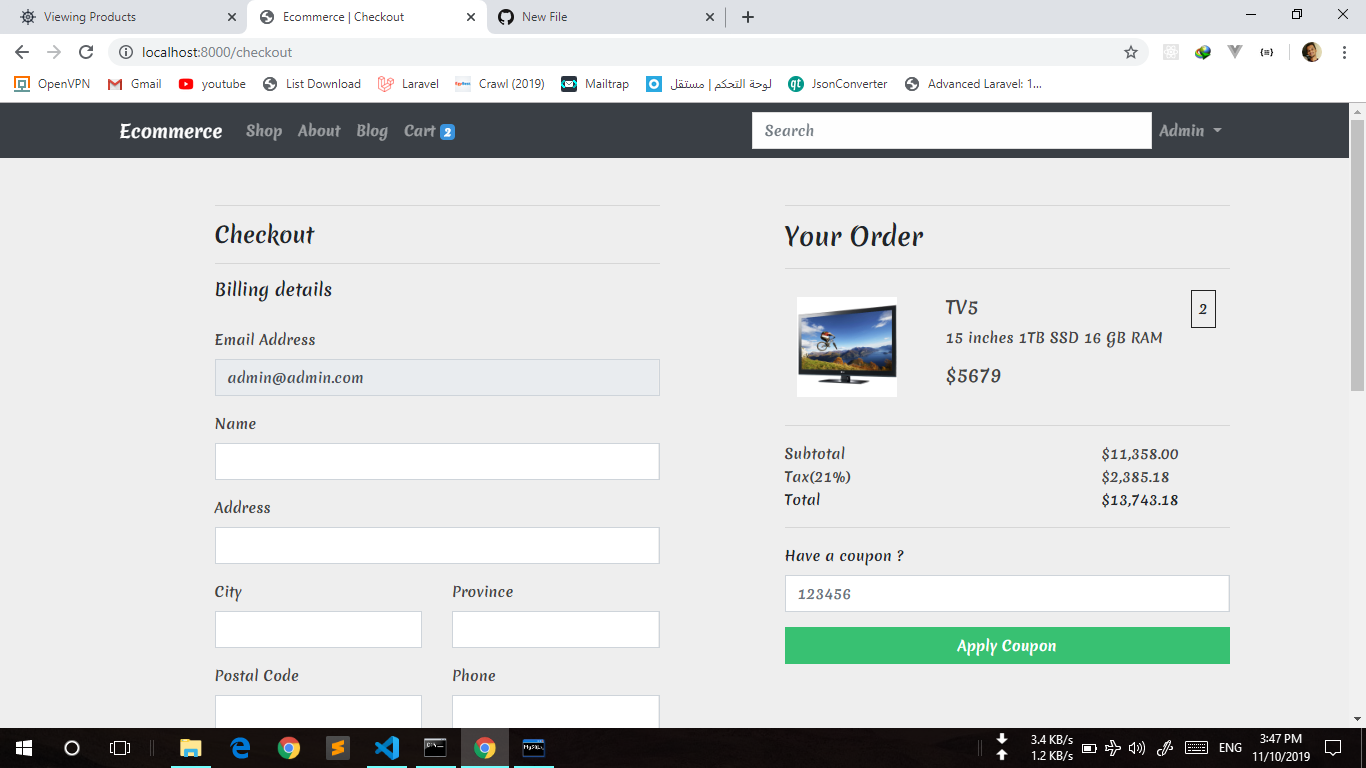This screenshot has width=1366, height=768.
Task: Click the Chrome profile avatar
Action: point(1311,52)
